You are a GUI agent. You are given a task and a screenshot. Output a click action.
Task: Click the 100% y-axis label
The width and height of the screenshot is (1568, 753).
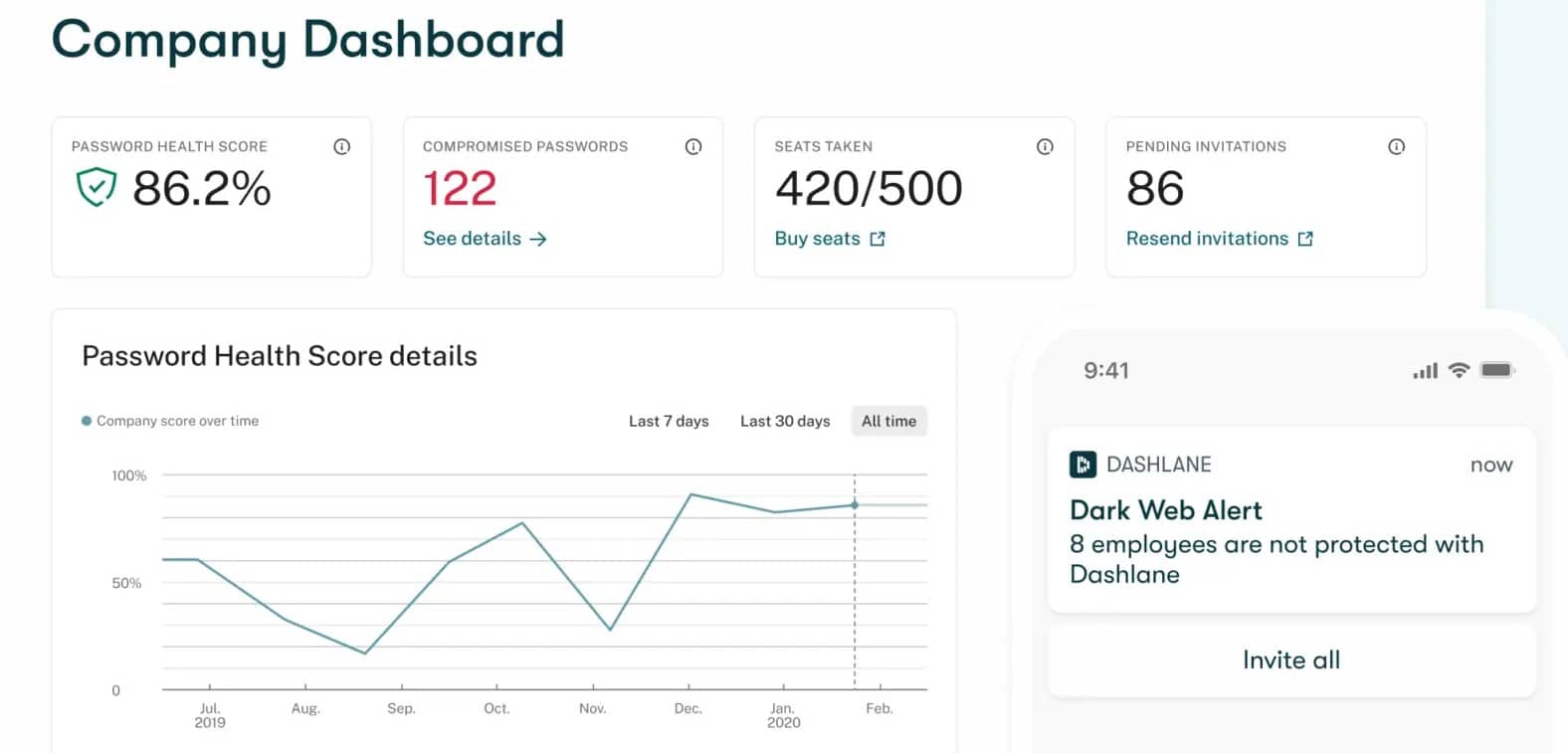129,475
